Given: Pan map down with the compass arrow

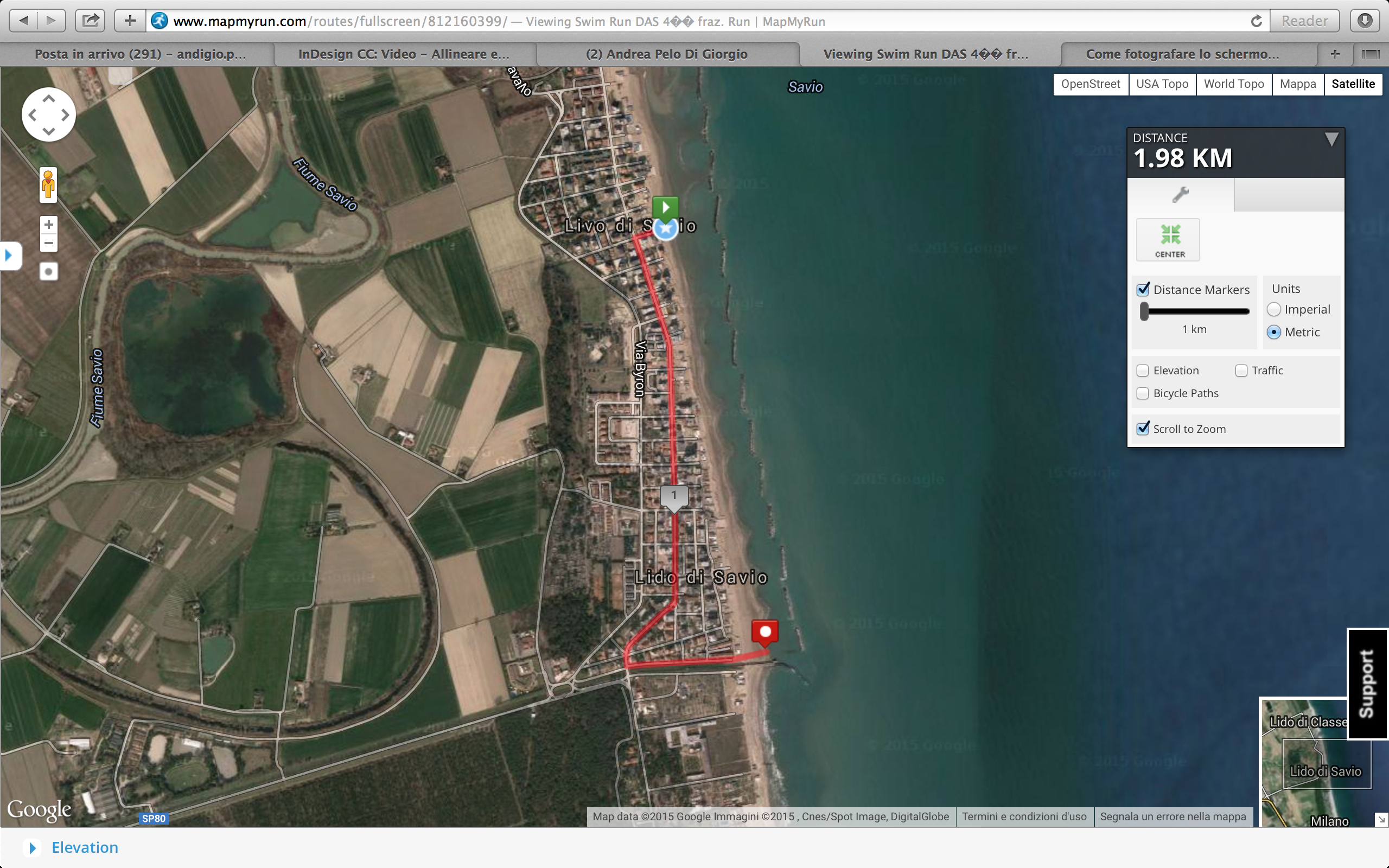Looking at the screenshot, I should coord(49,131).
